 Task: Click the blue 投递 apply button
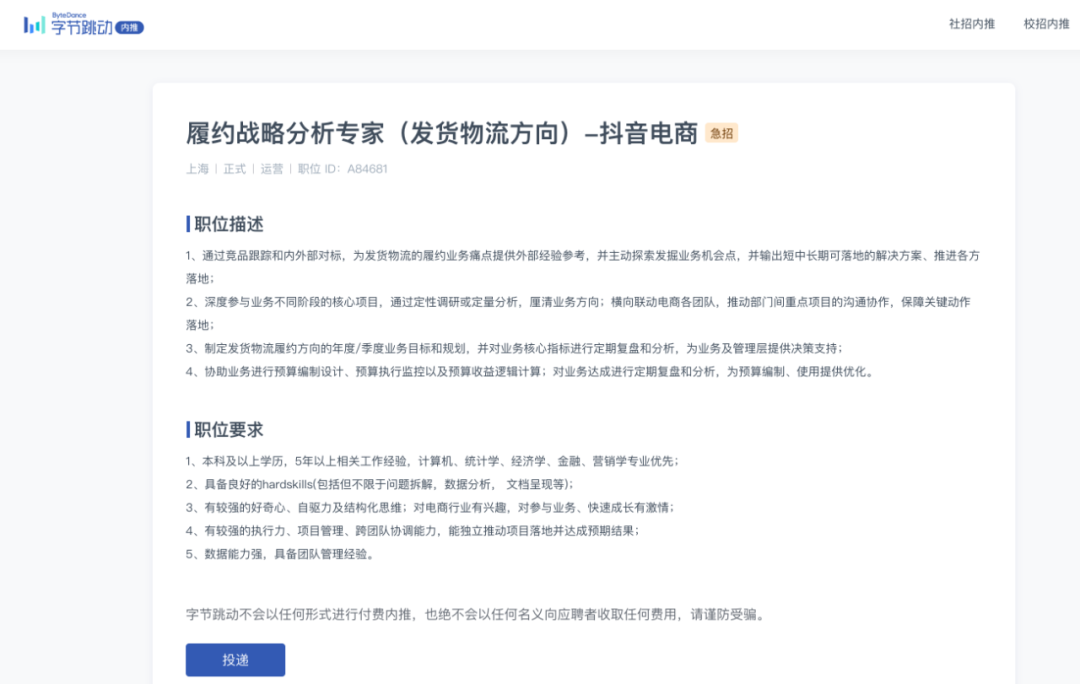click(x=235, y=660)
